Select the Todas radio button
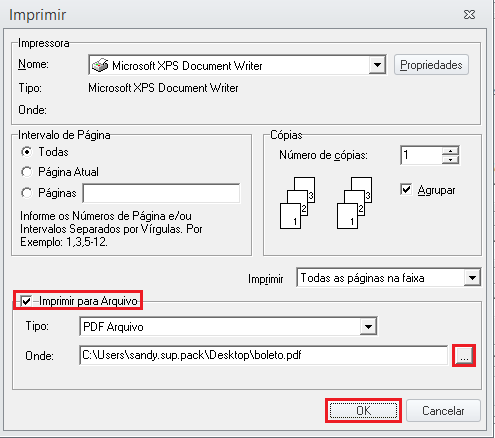Viewport: 495px width, 438px height. [x=27, y=152]
